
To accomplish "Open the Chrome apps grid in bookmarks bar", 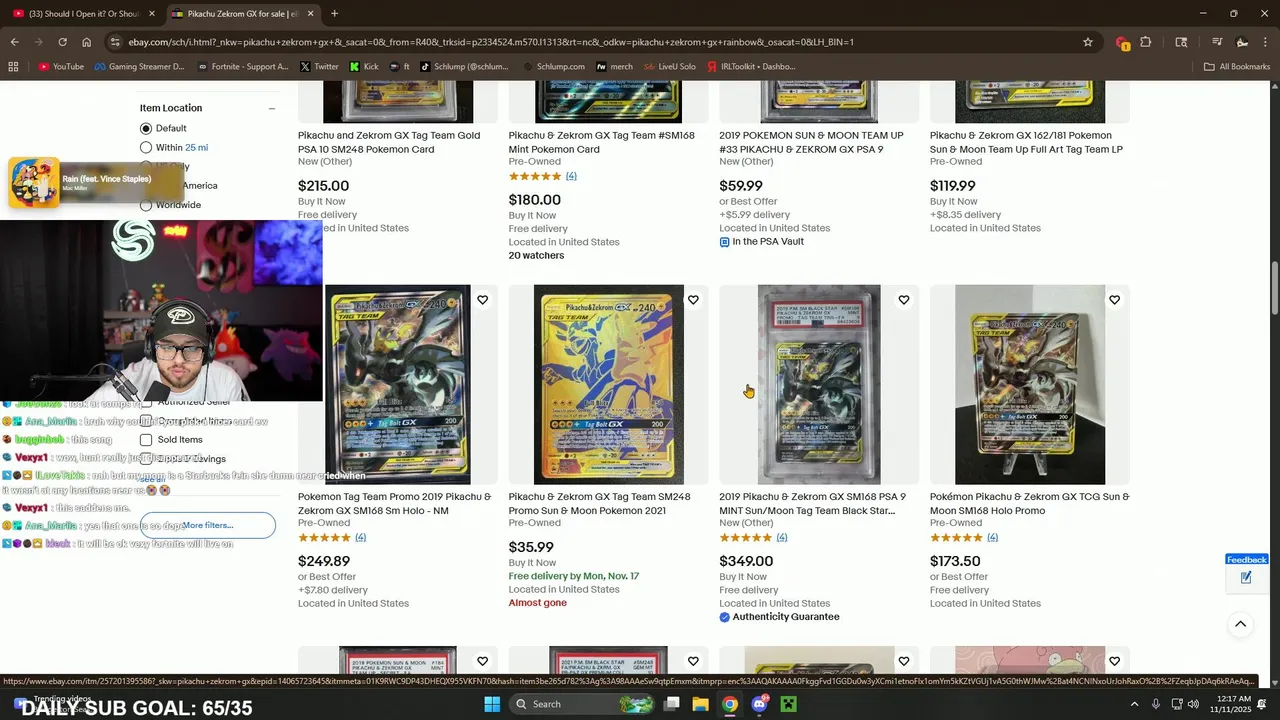I will 13,67.
